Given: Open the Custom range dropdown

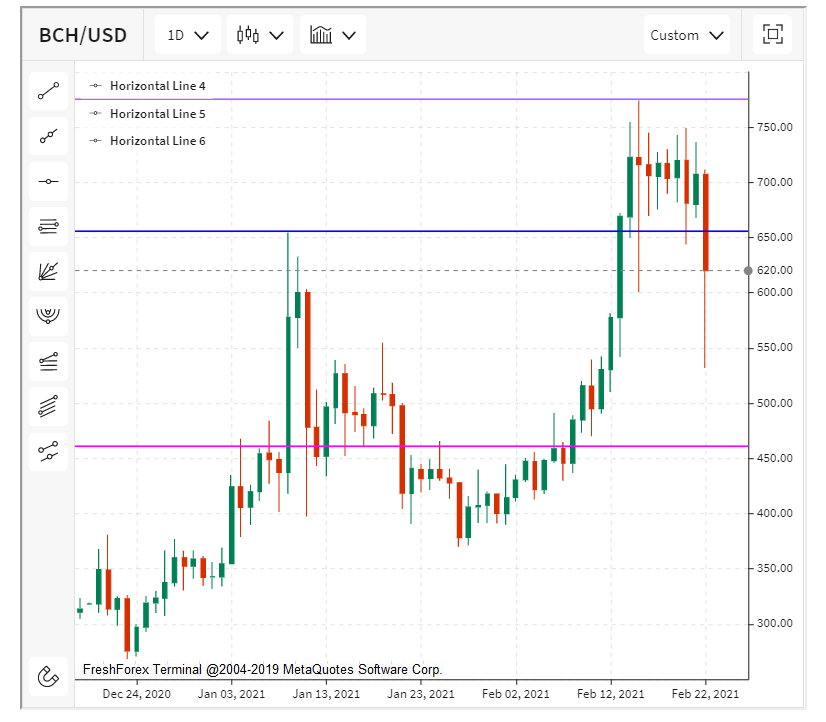Looking at the screenshot, I should coord(687,35).
